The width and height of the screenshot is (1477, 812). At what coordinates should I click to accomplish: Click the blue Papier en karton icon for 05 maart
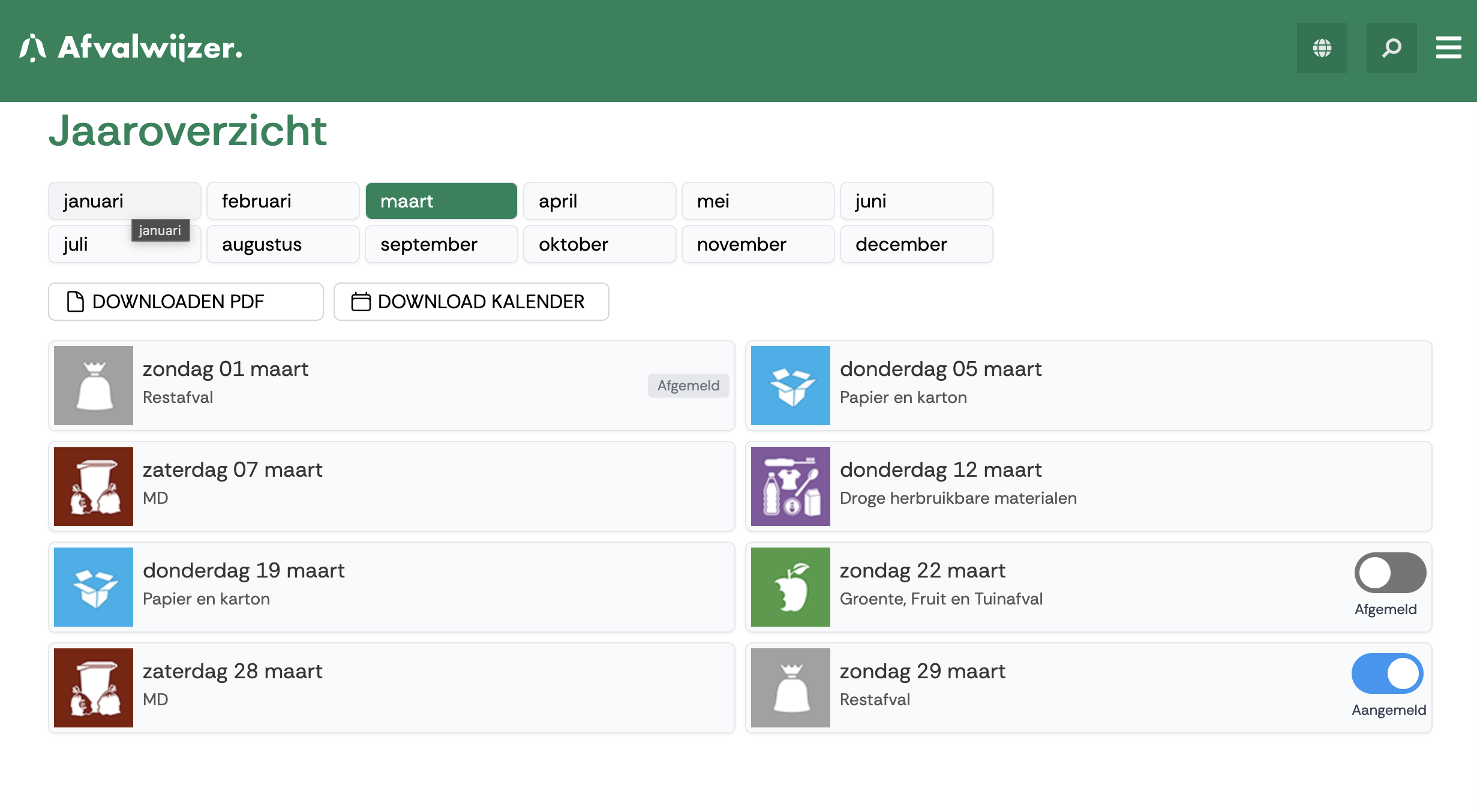790,385
